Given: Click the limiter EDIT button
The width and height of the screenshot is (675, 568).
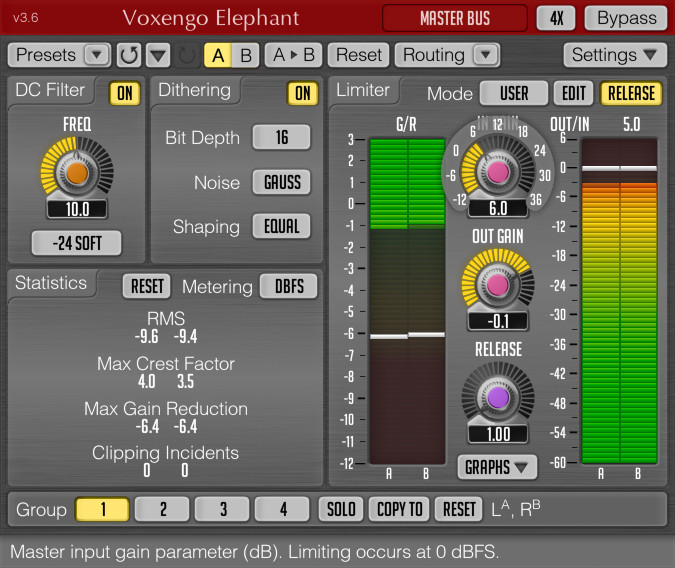Looking at the screenshot, I should [573, 93].
